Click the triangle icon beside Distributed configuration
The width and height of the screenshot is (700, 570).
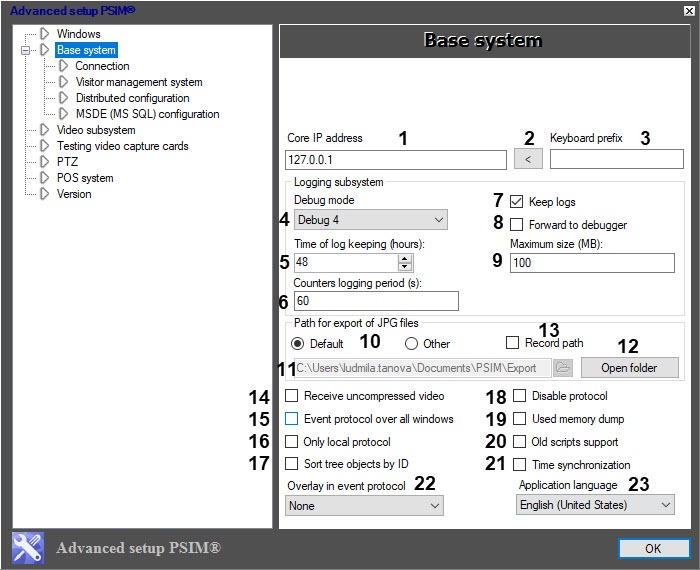click(x=63, y=98)
